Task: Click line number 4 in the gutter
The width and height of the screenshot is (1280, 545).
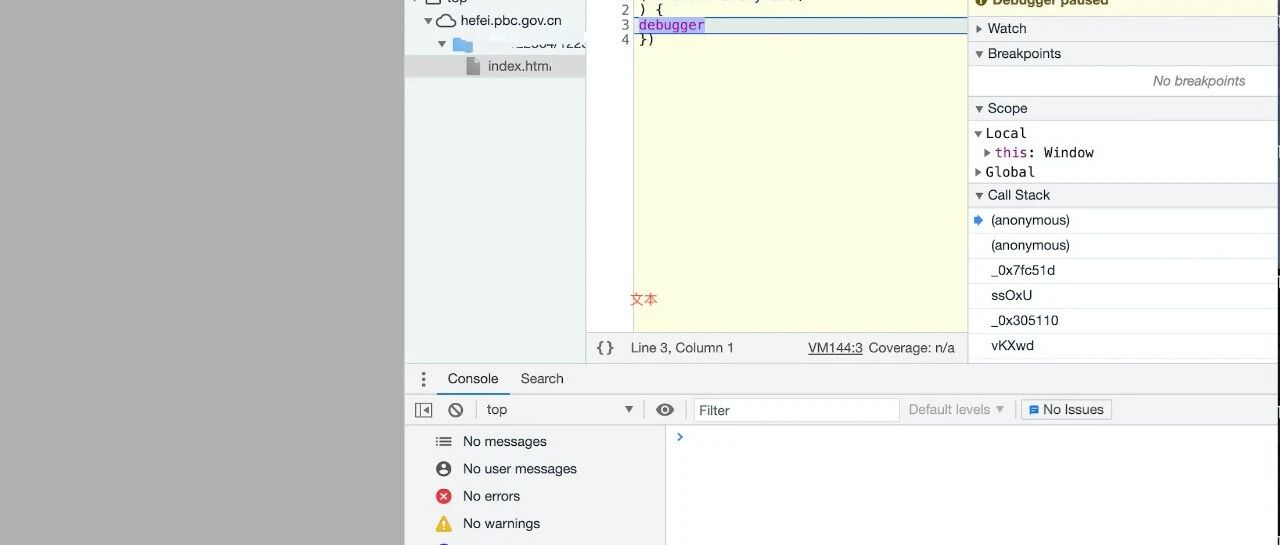Action: tap(625, 40)
